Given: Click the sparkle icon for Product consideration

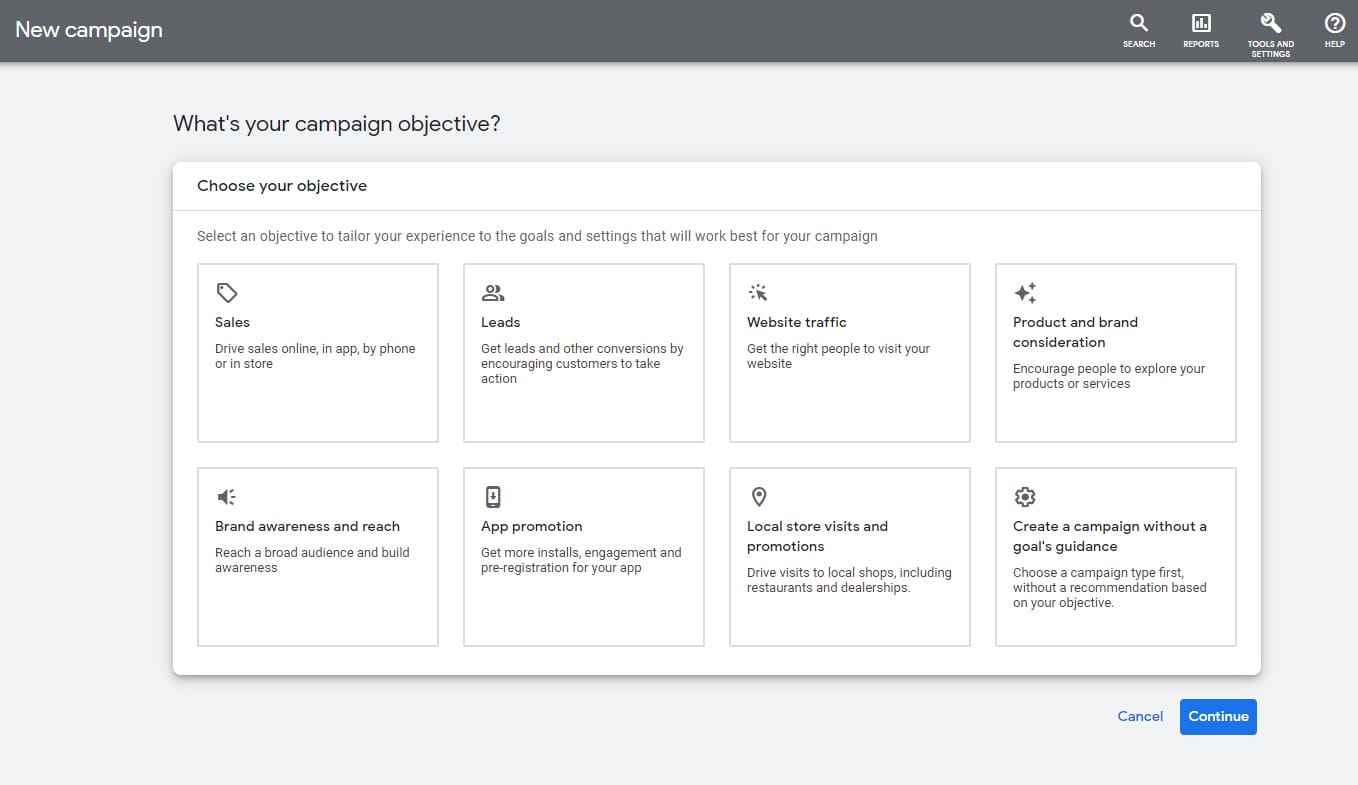Looking at the screenshot, I should tap(1025, 293).
